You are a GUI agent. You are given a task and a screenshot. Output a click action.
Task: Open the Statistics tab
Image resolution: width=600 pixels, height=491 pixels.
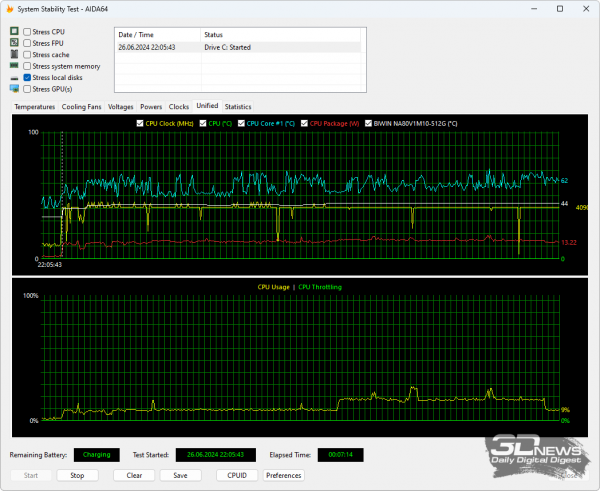(238, 106)
